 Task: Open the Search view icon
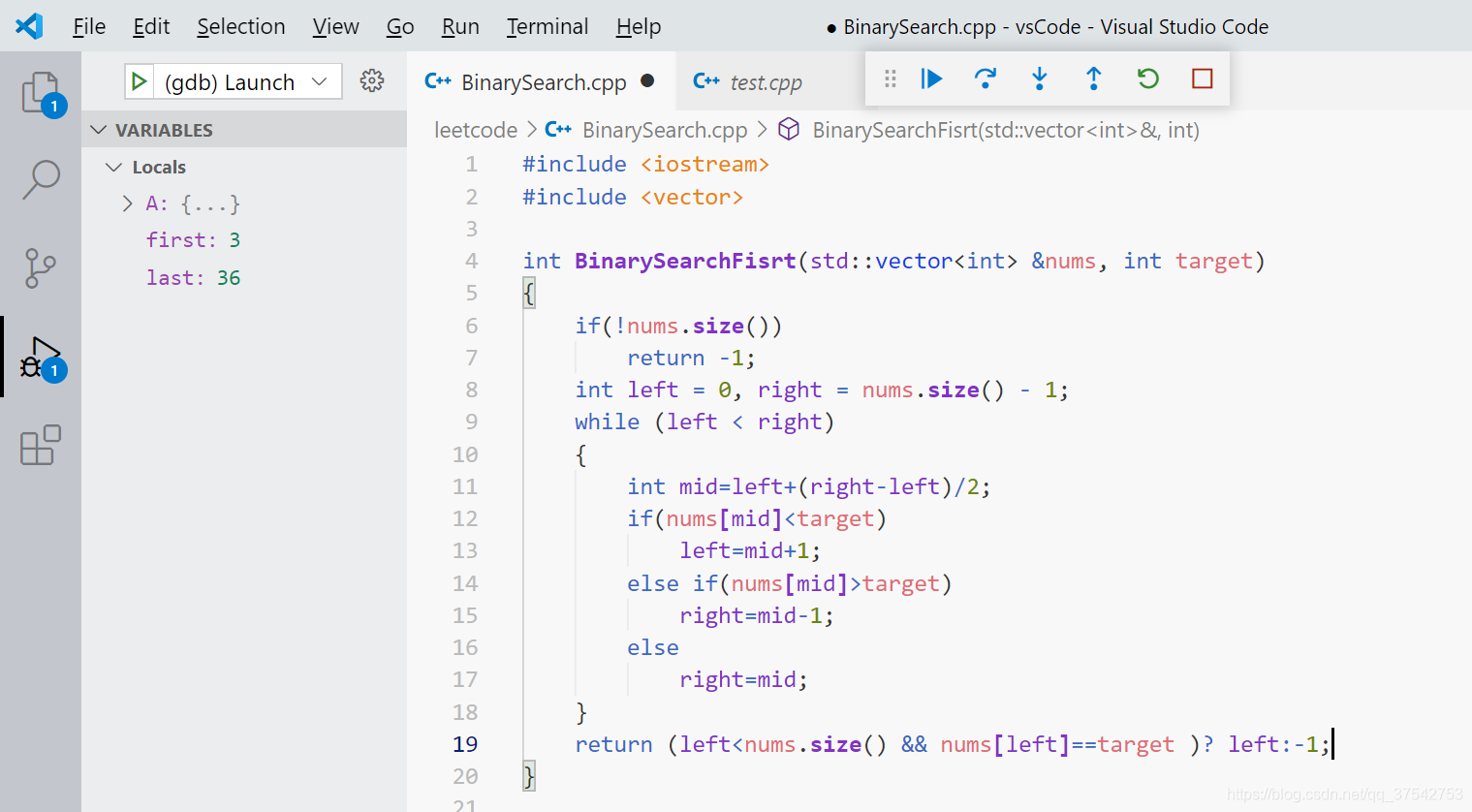tap(41, 179)
